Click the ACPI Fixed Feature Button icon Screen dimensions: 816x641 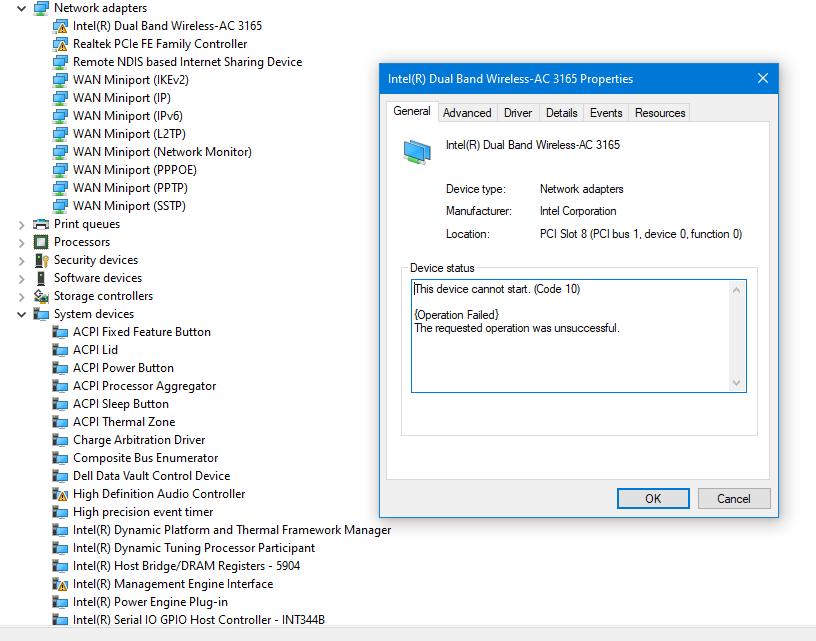[x=60, y=332]
